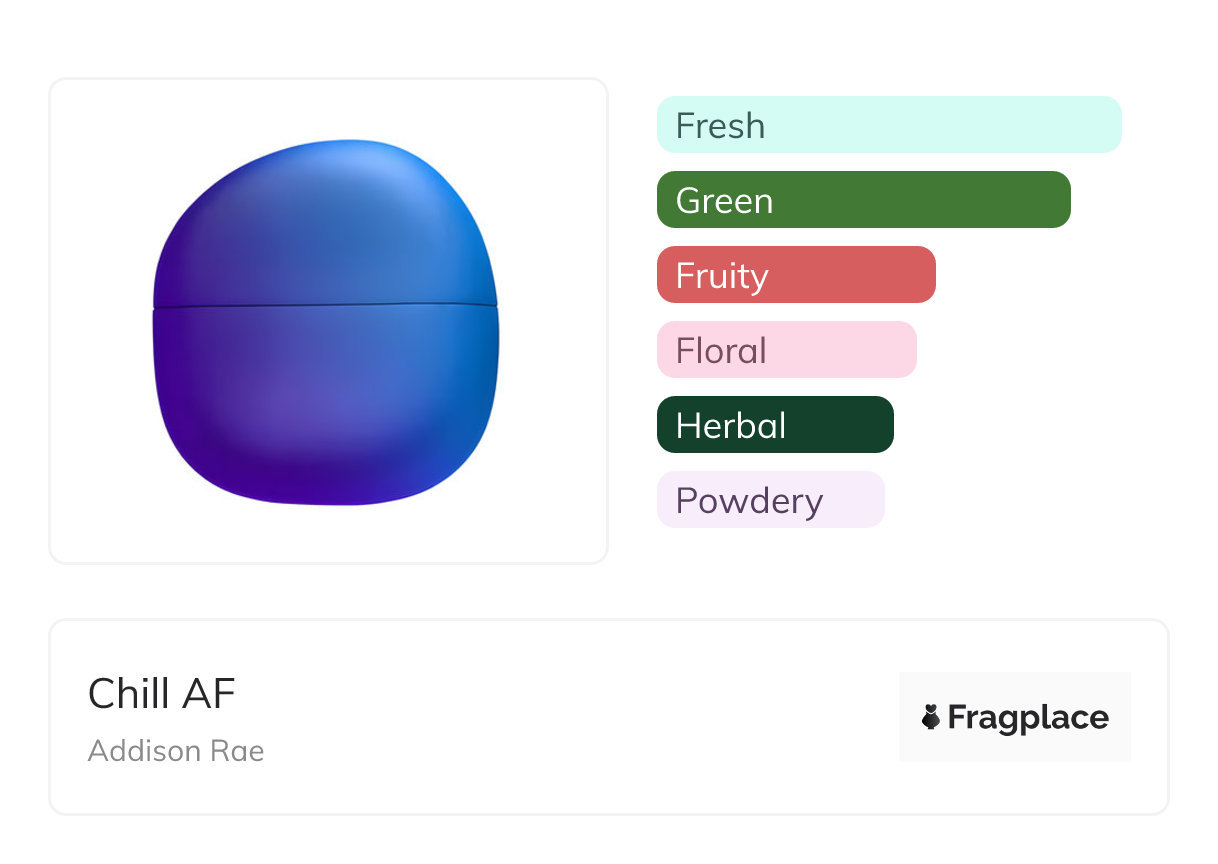This screenshot has height=864, width=1218.
Task: Open the Chill AF fragrance title
Action: point(162,694)
